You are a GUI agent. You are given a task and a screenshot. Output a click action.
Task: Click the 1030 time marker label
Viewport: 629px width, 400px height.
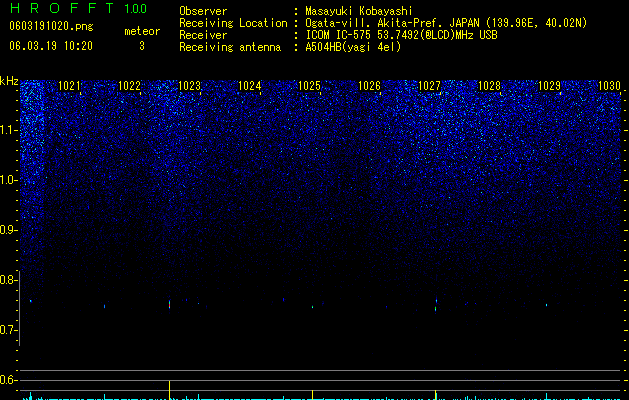(x=609, y=86)
